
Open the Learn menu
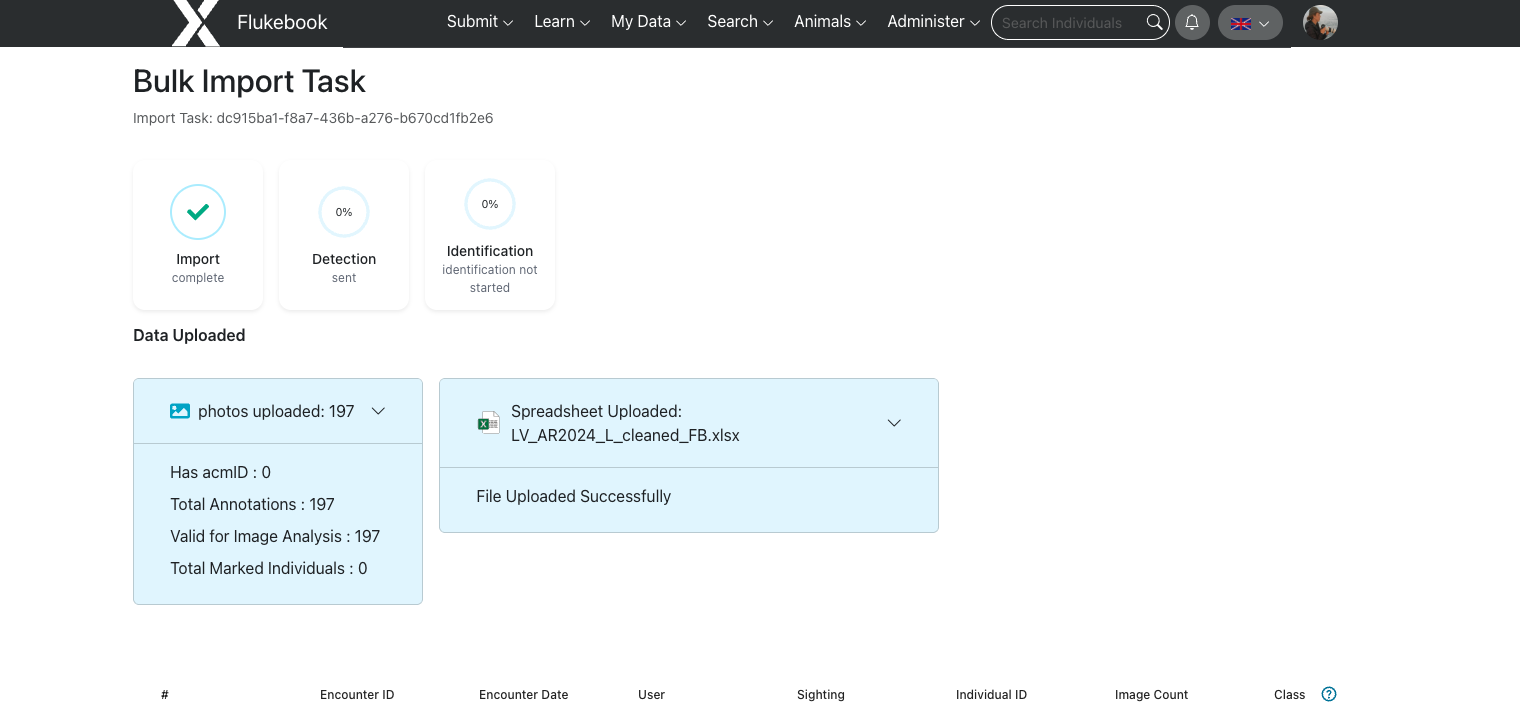pos(562,22)
